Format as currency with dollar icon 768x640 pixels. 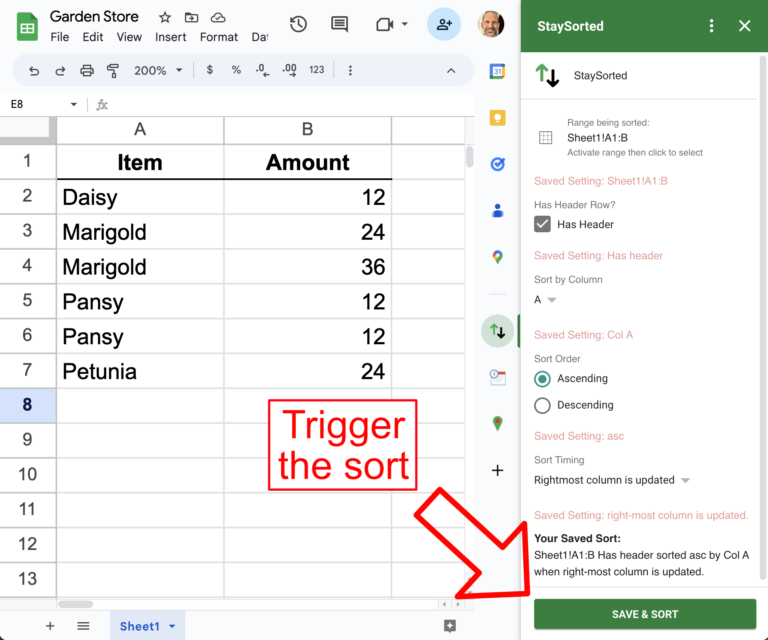pyautogui.click(x=210, y=70)
